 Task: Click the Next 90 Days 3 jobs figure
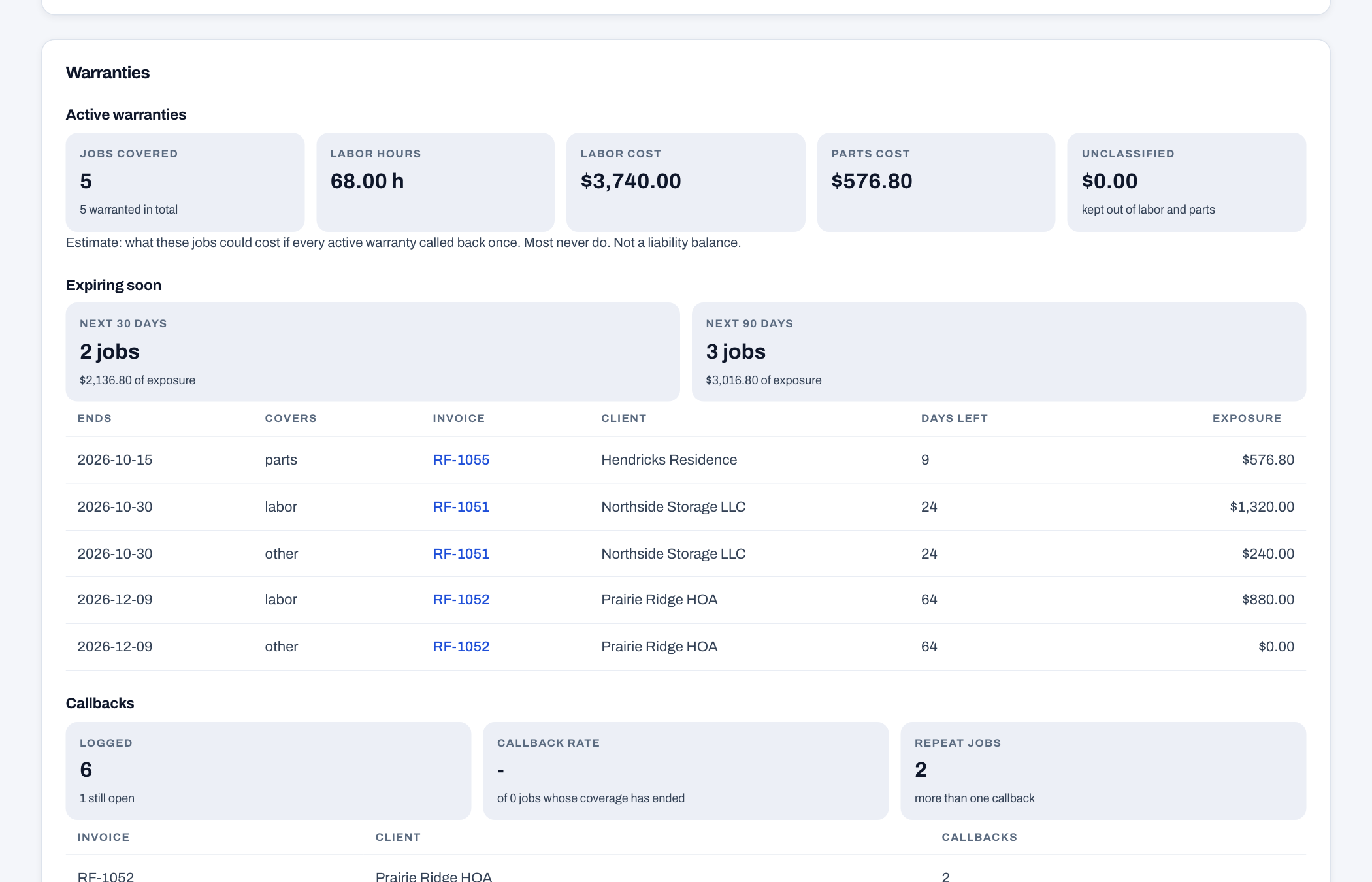[x=736, y=351]
